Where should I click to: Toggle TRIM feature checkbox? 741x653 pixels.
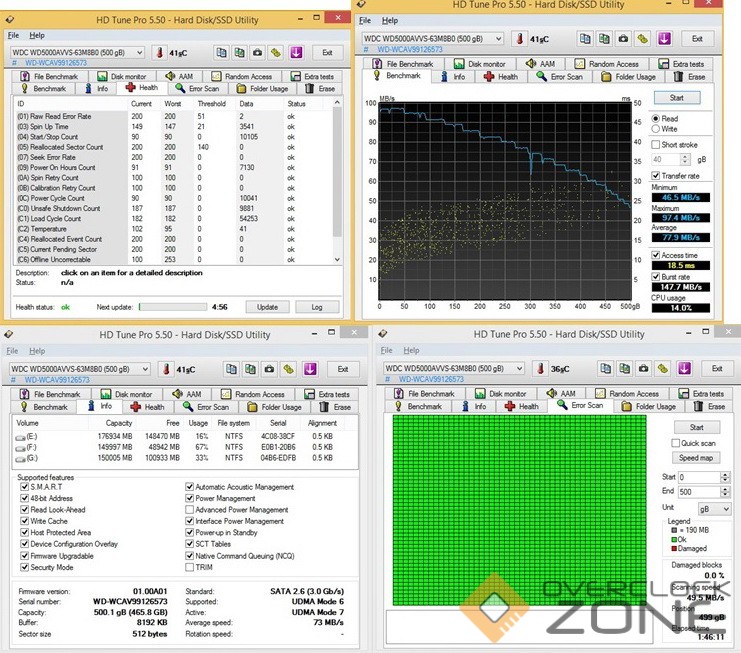pyautogui.click(x=190, y=567)
